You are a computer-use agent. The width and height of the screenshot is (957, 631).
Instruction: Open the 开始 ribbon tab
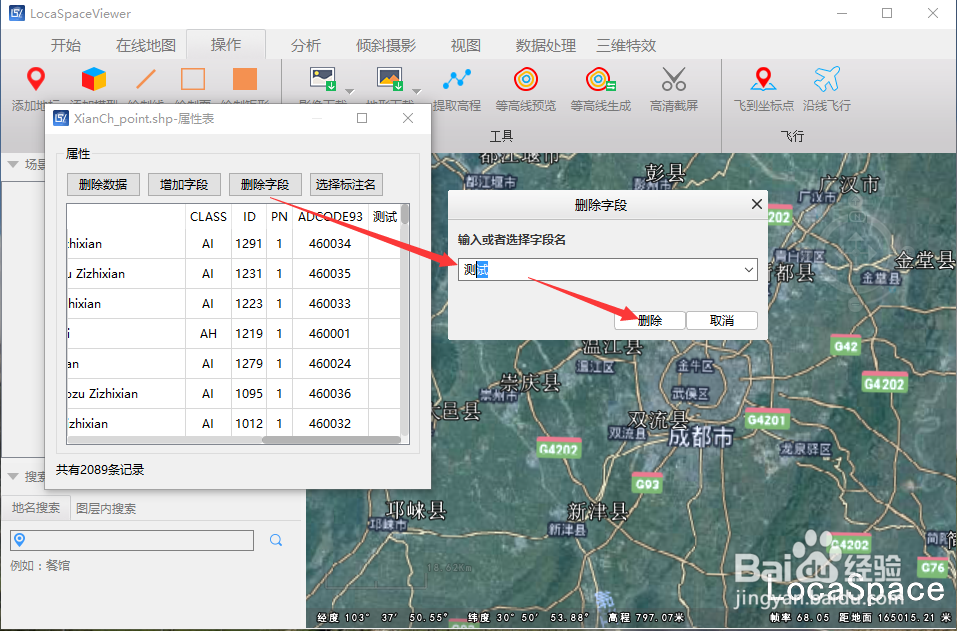pos(65,45)
